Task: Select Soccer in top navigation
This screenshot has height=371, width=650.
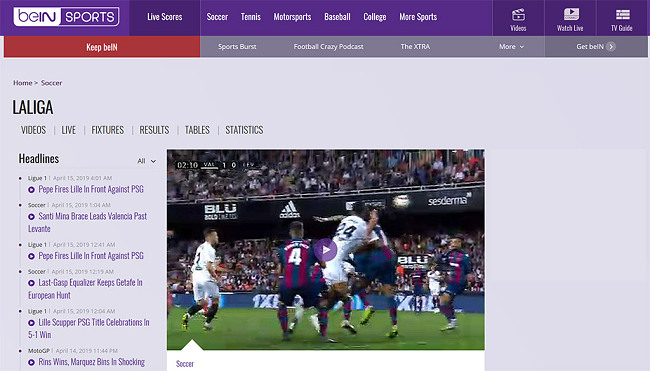Action: pyautogui.click(x=217, y=17)
